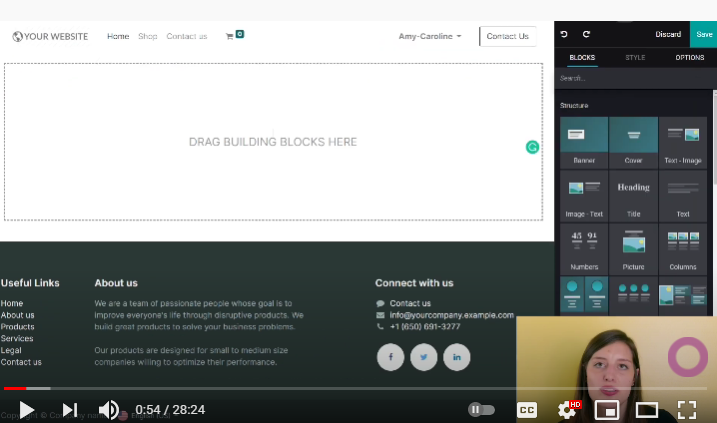Open the Facebook social link
This screenshot has height=423, width=717.
[x=391, y=357]
